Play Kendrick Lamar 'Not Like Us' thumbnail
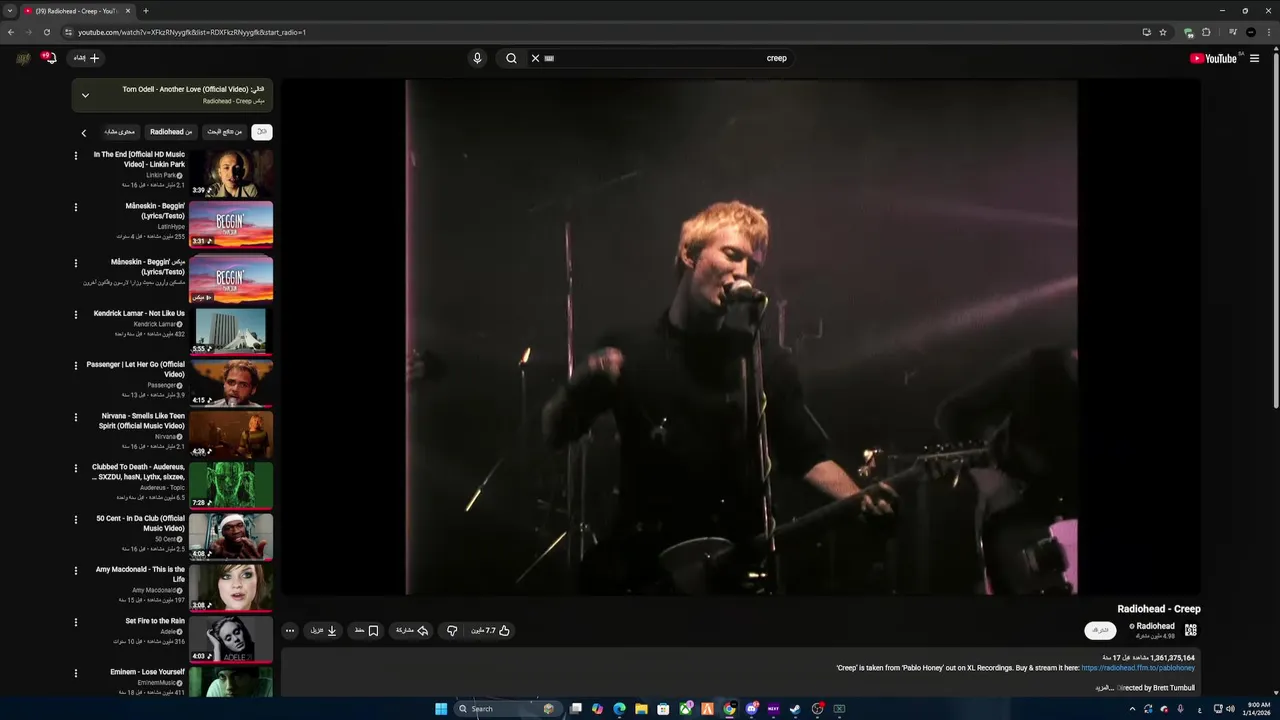1280x720 pixels. [x=231, y=331]
